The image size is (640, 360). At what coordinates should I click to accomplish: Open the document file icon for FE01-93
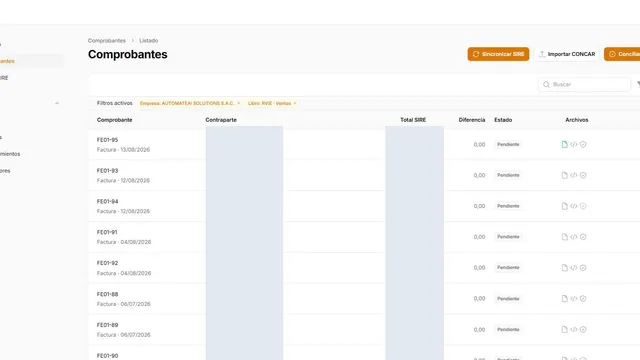click(564, 175)
